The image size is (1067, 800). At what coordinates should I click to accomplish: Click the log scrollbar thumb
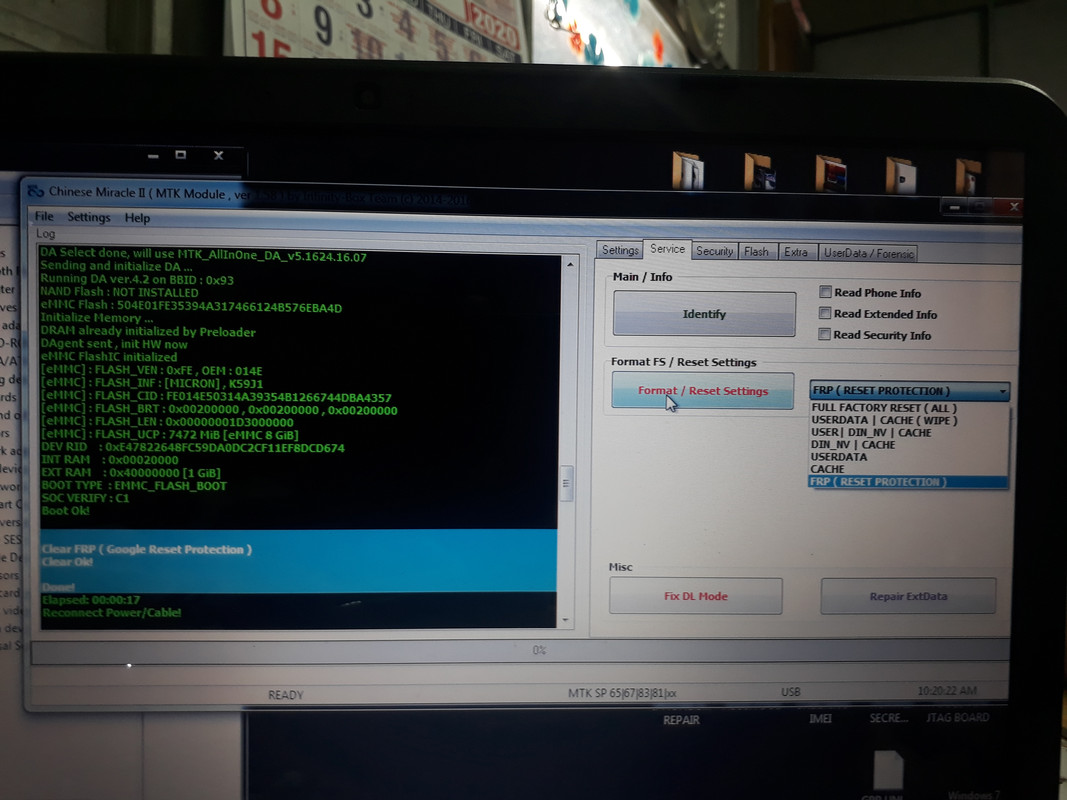pos(565,484)
